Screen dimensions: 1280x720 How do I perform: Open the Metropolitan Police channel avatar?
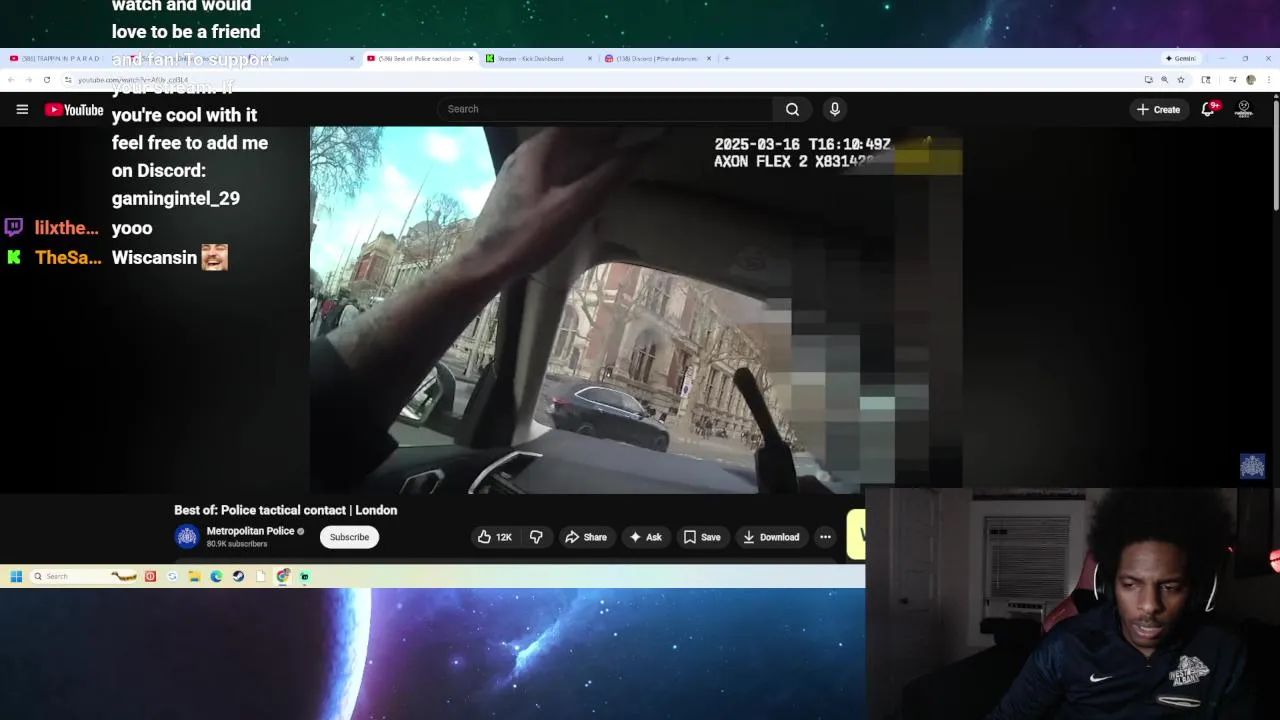click(187, 537)
